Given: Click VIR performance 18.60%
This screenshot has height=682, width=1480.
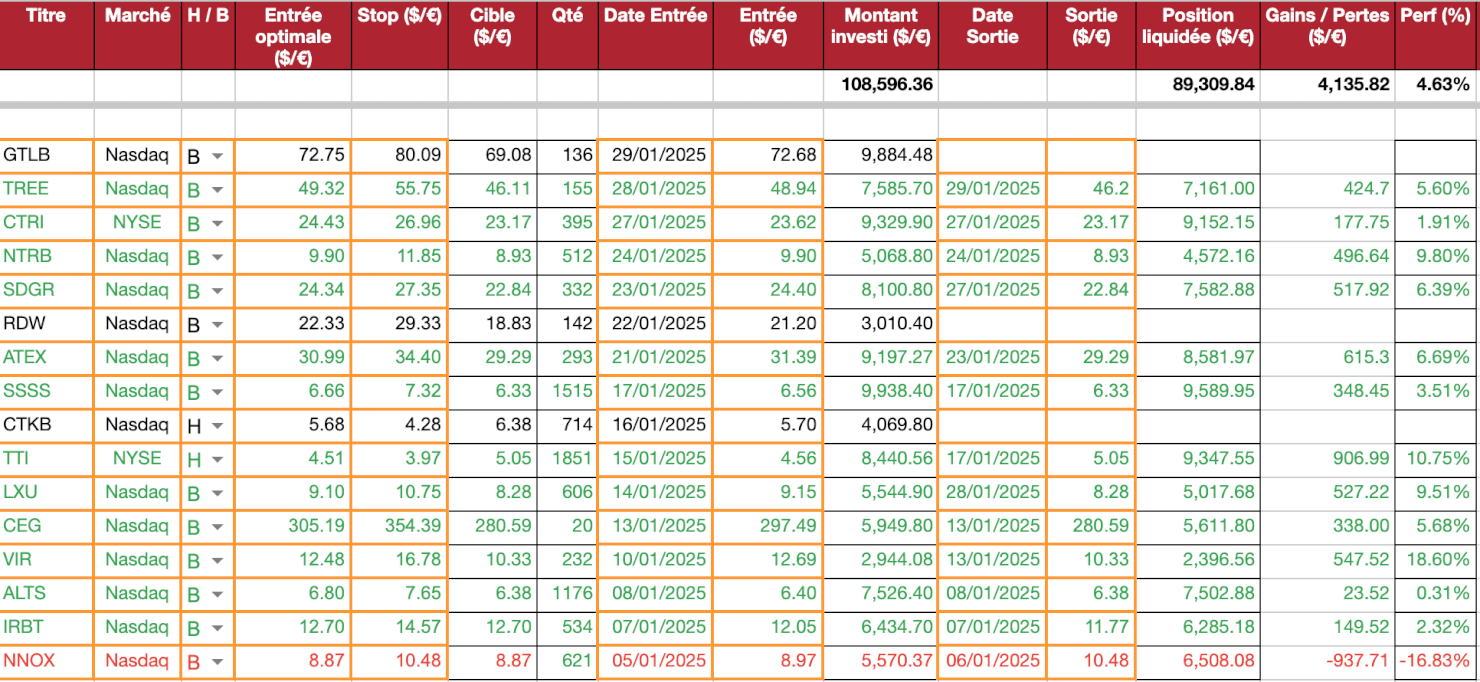Looking at the screenshot, I should point(1437,560).
